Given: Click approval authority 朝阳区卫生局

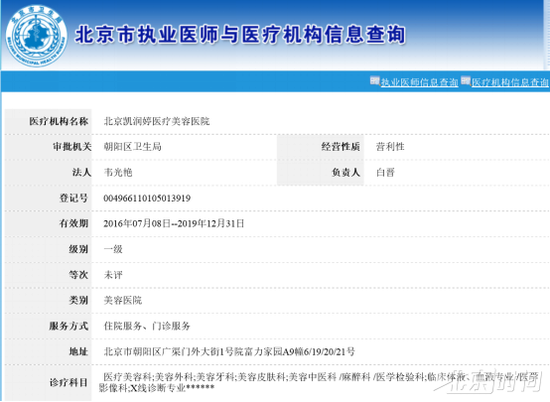Looking at the screenshot, I should [x=133, y=147].
